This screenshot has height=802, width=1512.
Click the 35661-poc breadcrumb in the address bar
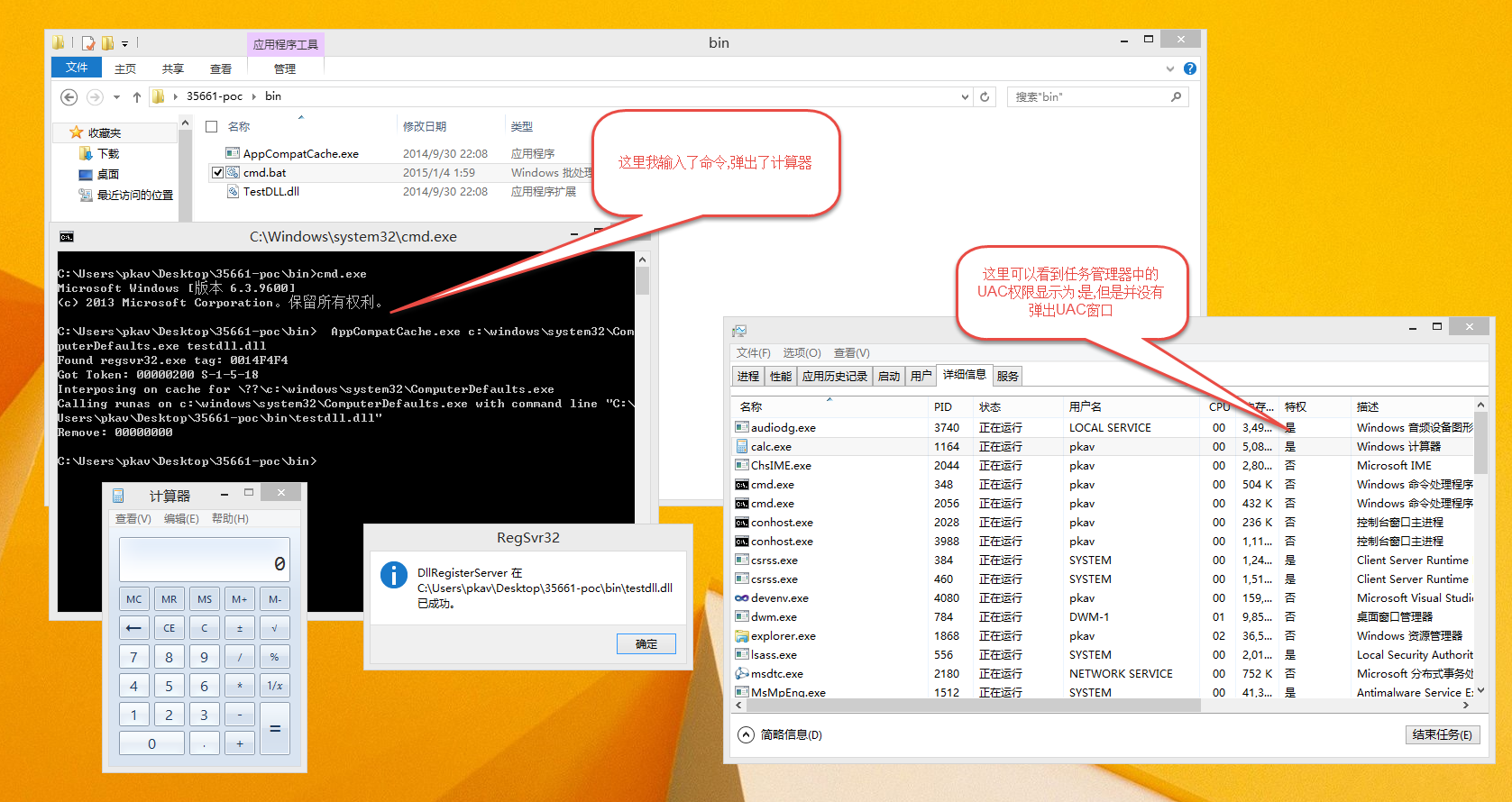tap(215, 96)
